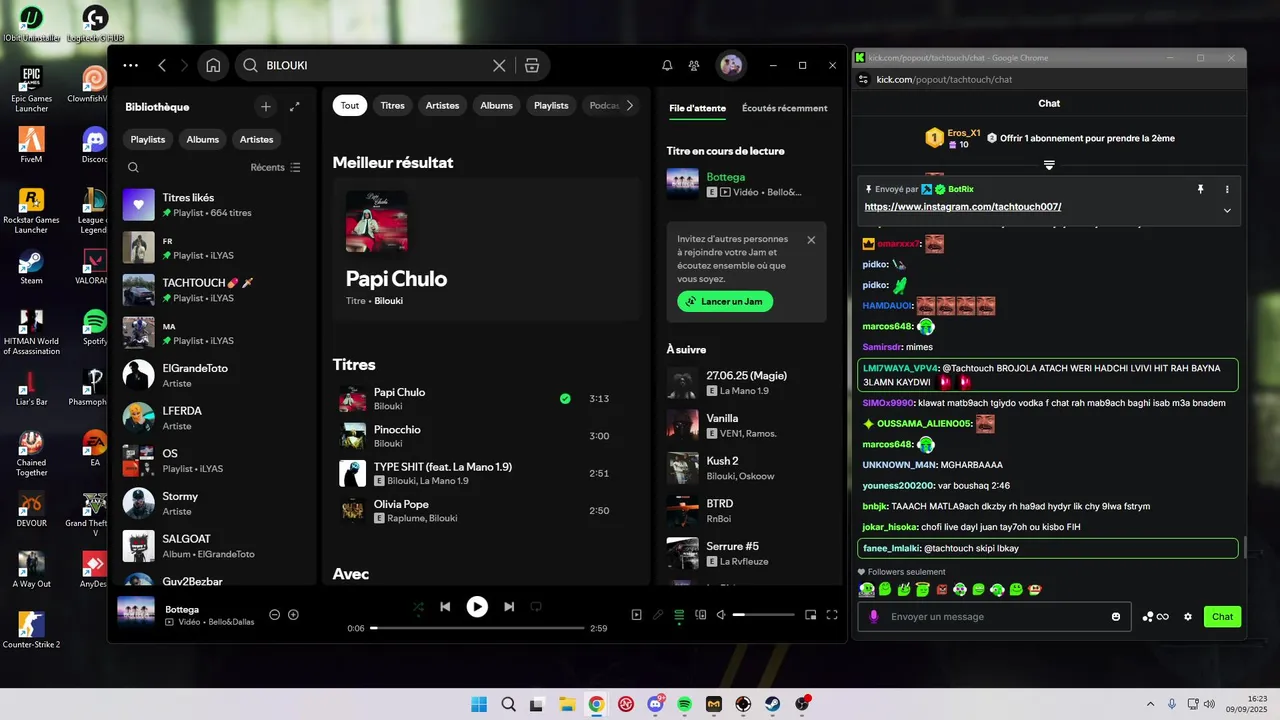Play the Olivia Pope track row
The width and height of the screenshot is (1280, 720).
point(487,510)
